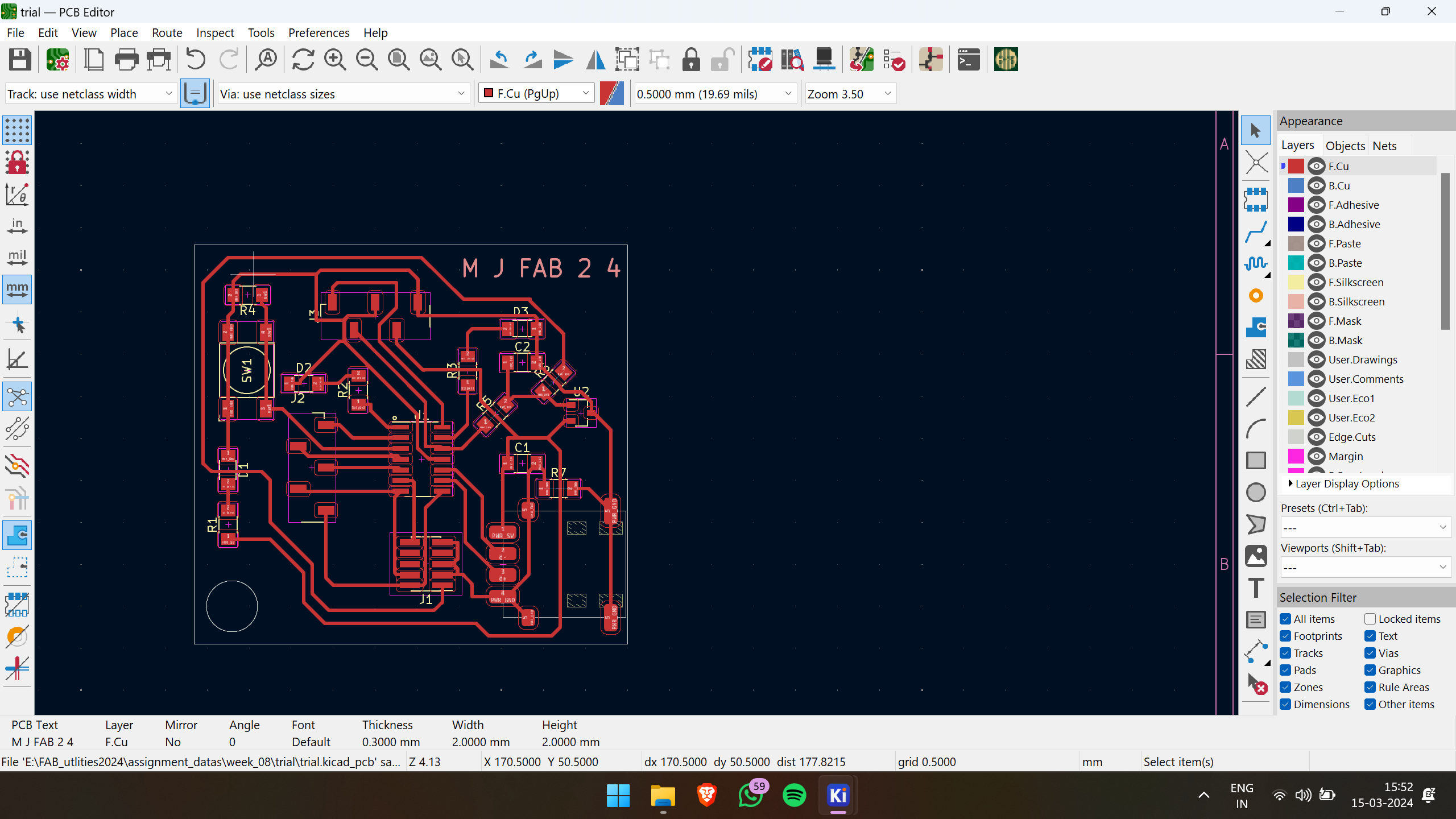
Task: Choose the Add Footprint tool
Action: coord(1256,200)
